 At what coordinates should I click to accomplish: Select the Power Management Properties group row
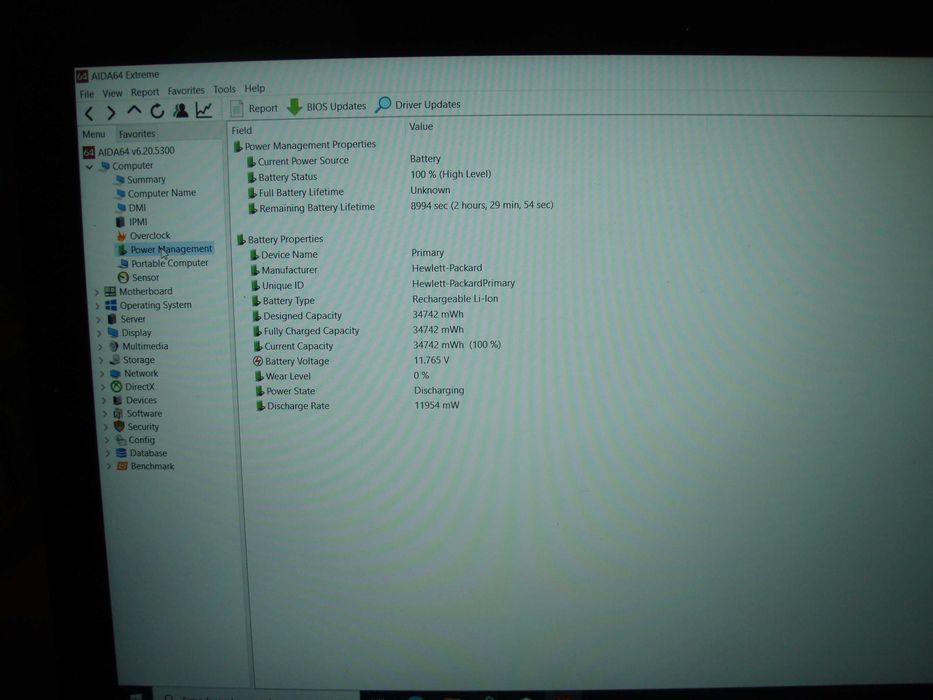(305, 145)
